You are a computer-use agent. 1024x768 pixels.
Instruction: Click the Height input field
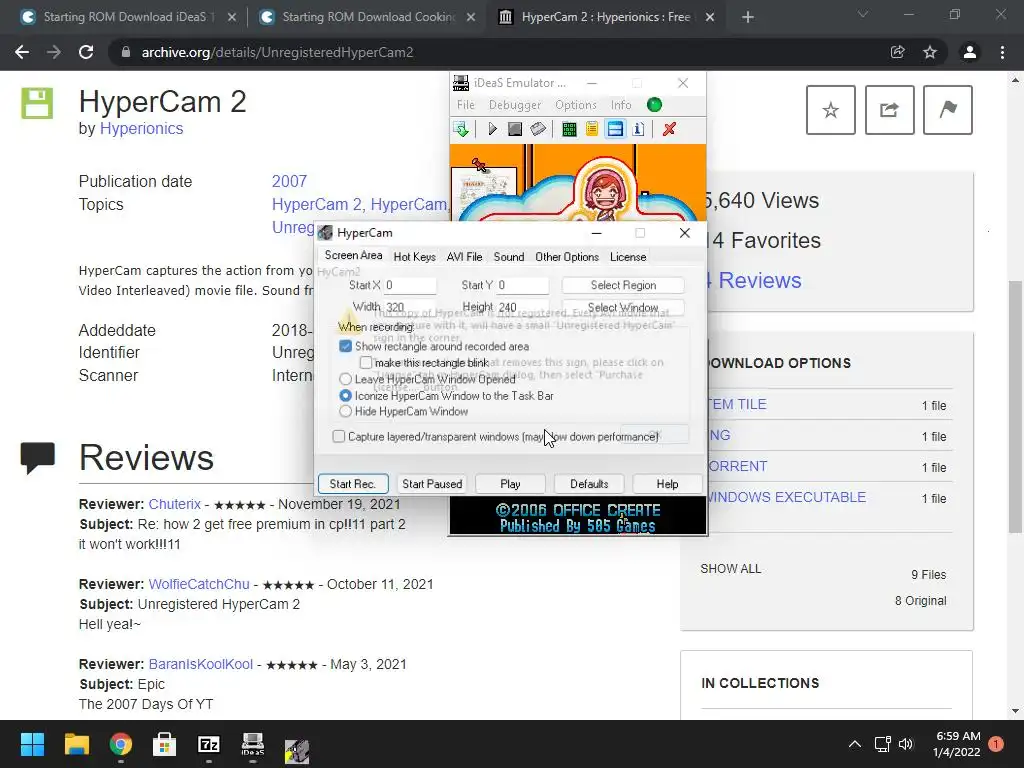click(x=522, y=307)
